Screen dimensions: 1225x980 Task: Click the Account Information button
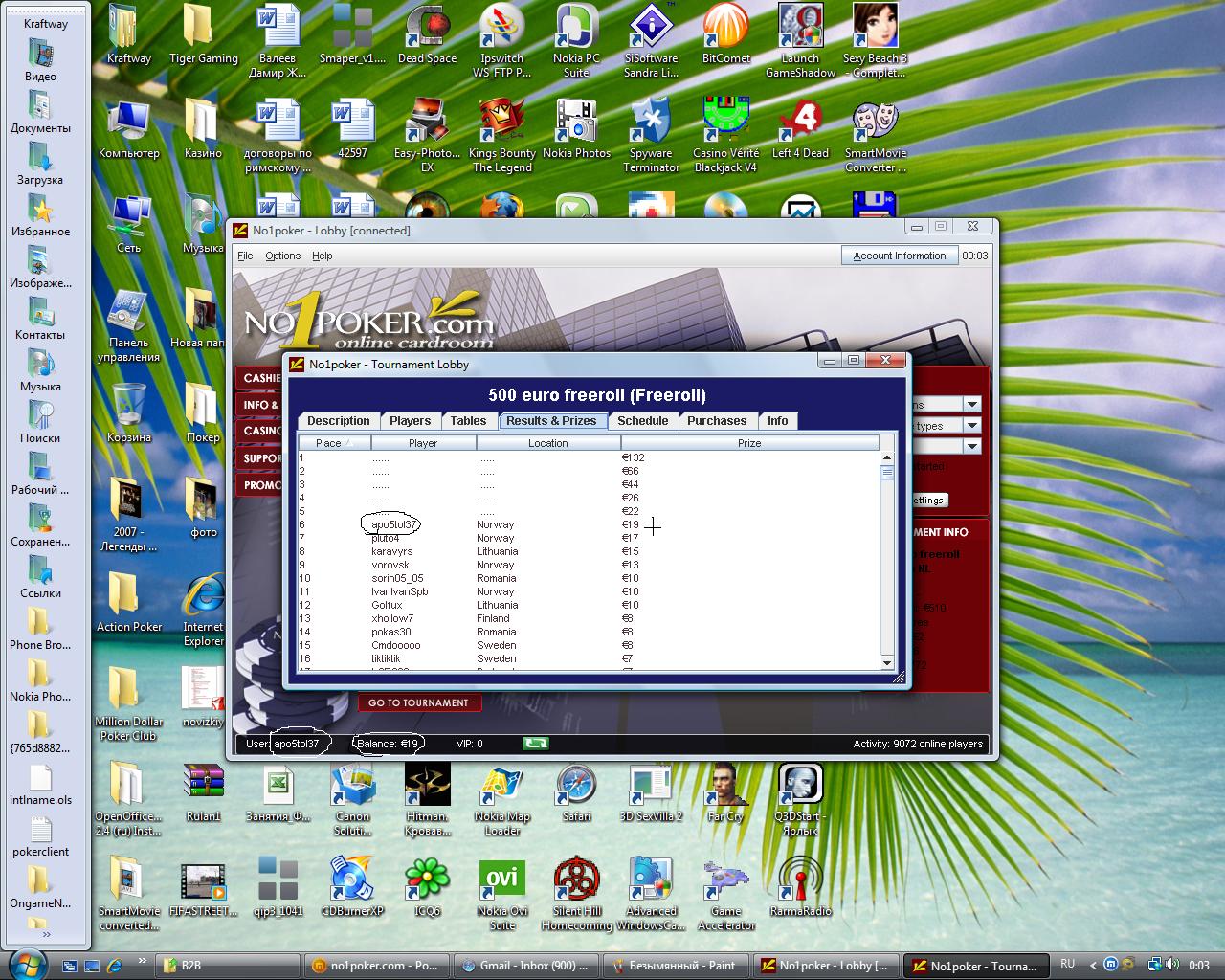click(x=899, y=256)
